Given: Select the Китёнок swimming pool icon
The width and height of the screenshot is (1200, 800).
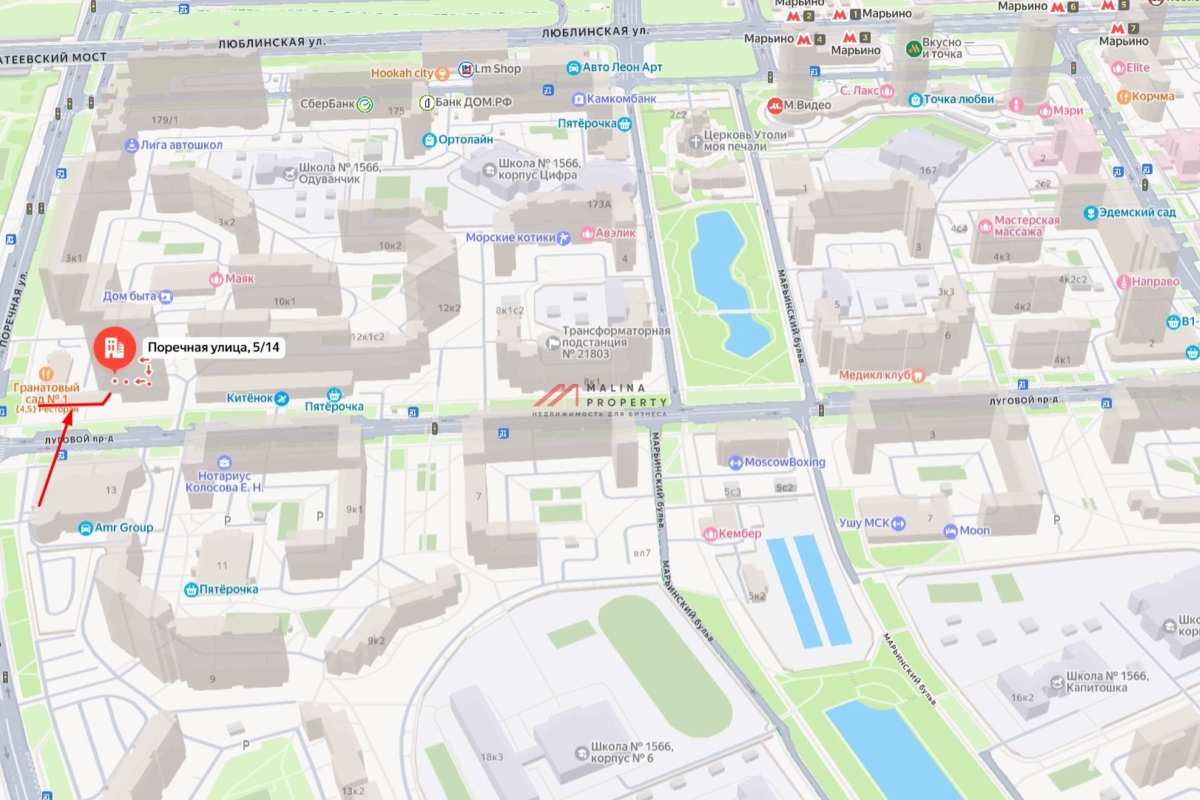Looking at the screenshot, I should coord(282,399).
